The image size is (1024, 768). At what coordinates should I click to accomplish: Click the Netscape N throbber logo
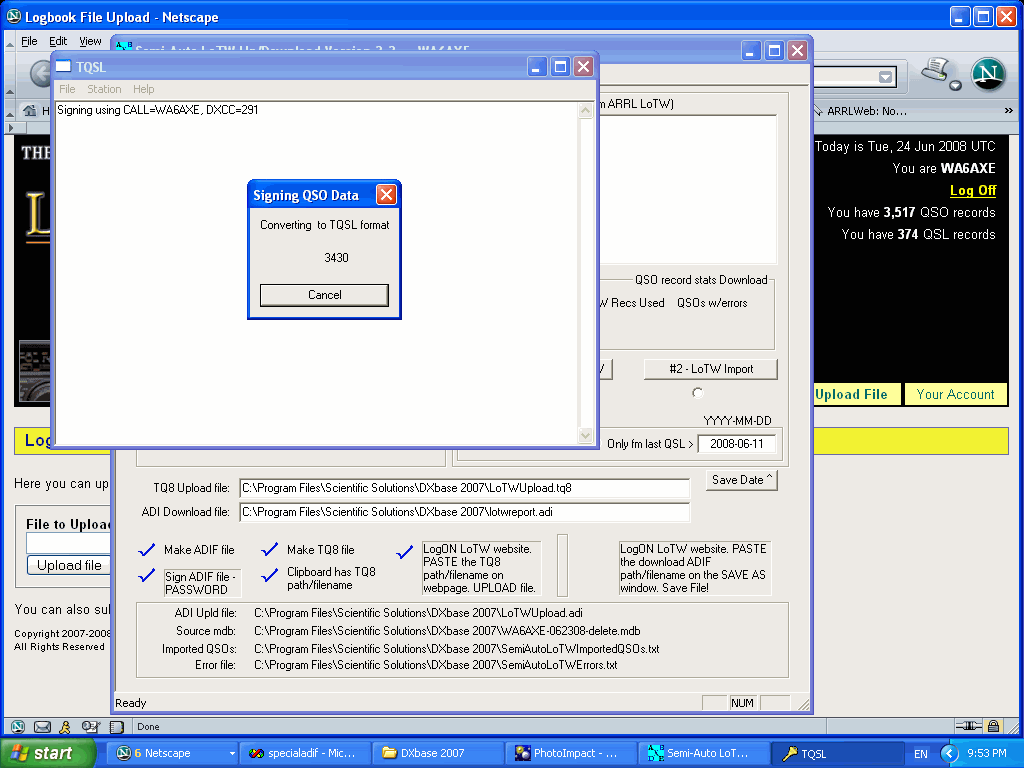pos(987,74)
